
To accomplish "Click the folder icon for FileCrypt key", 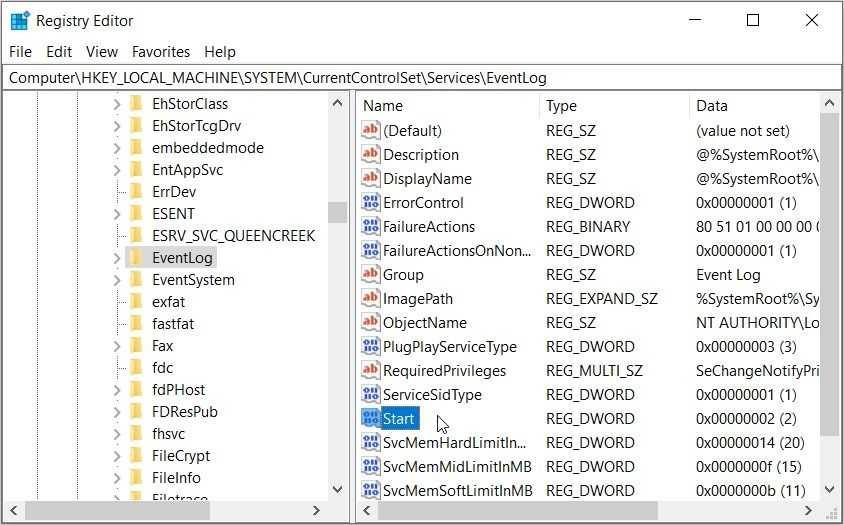I will (x=137, y=456).
